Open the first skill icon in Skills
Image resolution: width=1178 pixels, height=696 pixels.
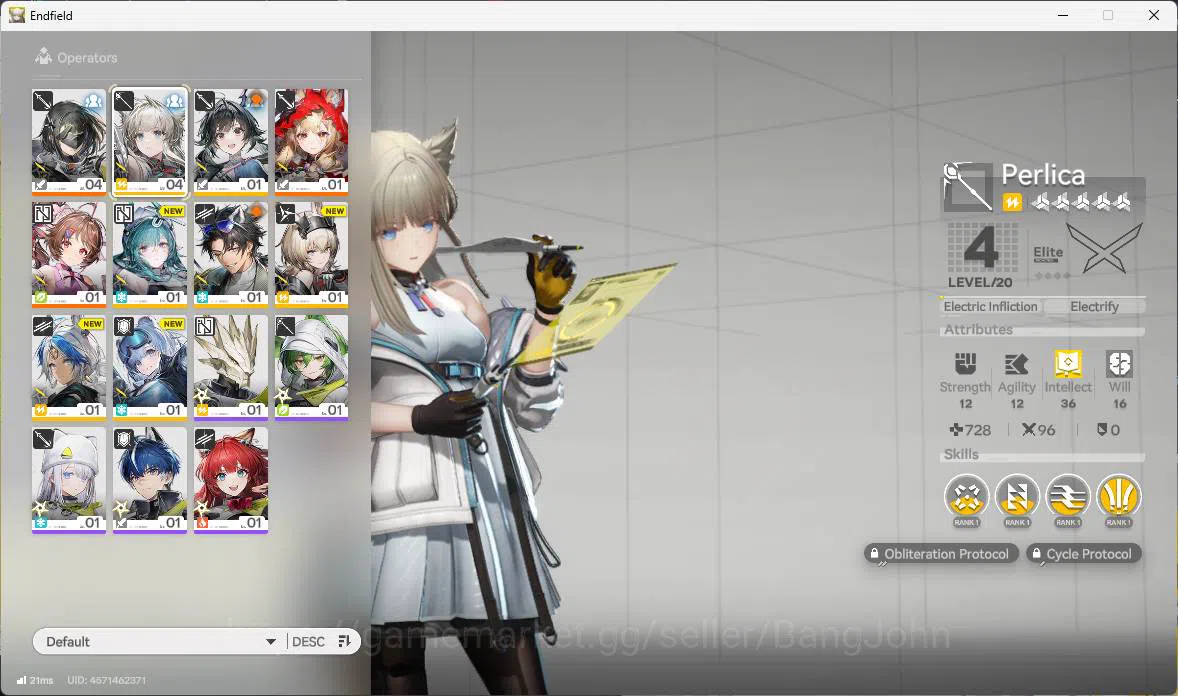[966, 498]
